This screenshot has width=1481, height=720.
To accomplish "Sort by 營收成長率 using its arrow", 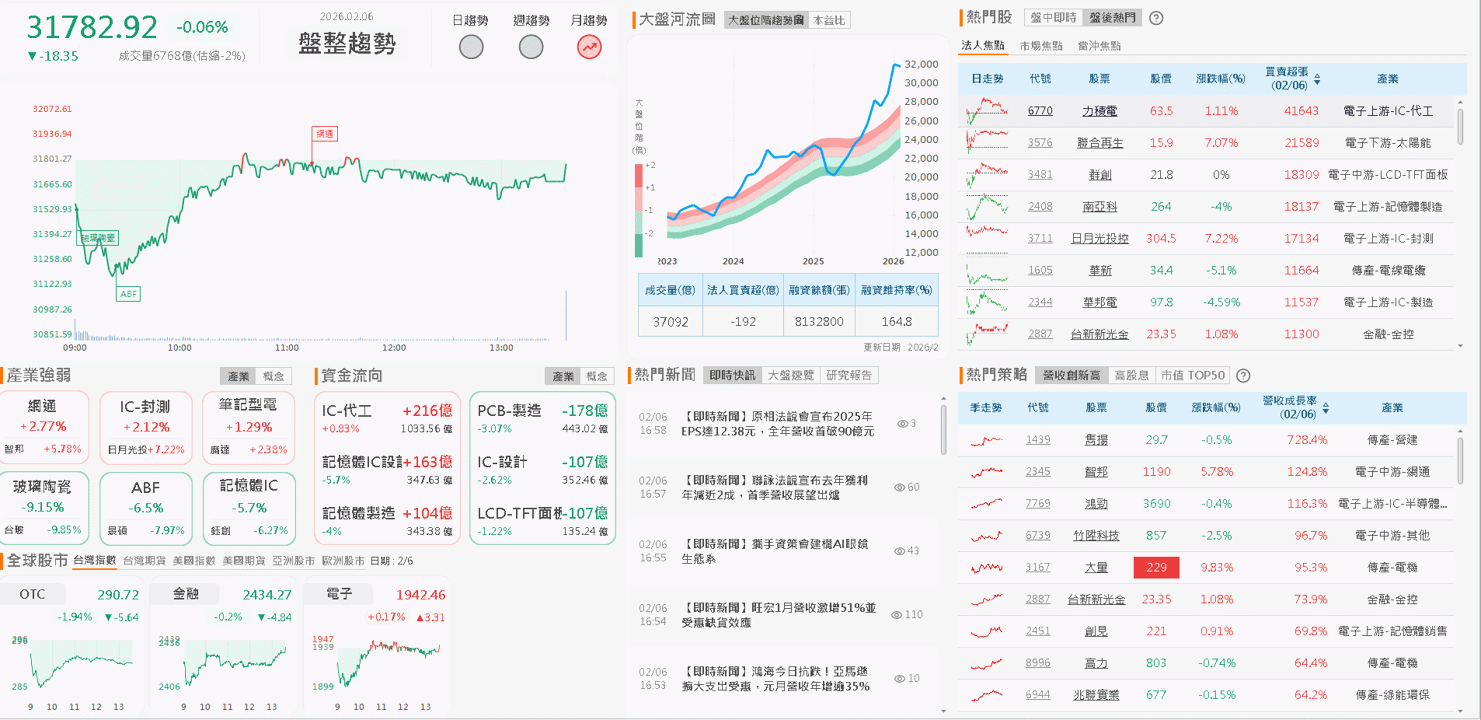I will click(x=1326, y=408).
